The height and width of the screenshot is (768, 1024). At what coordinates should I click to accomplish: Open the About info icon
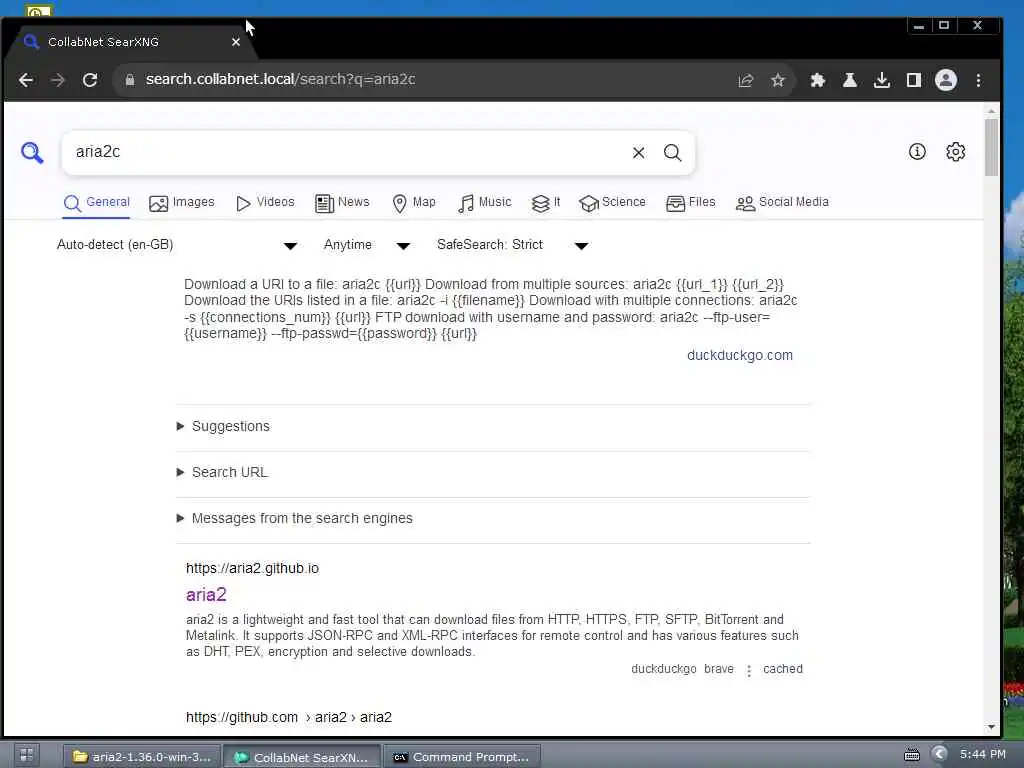[x=917, y=152]
